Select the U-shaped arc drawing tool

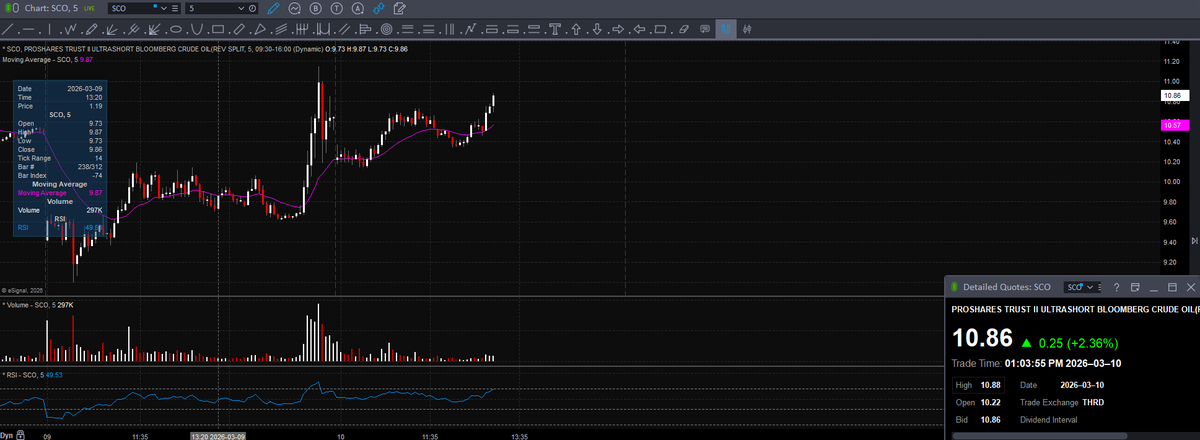[x=197, y=29]
